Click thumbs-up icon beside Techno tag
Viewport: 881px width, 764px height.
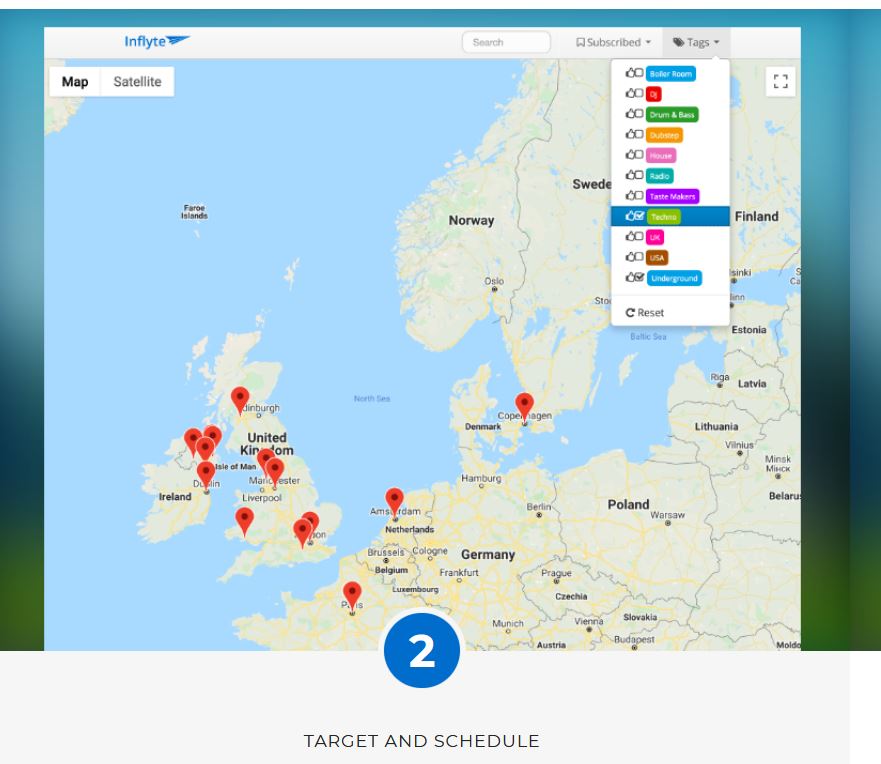tap(630, 216)
